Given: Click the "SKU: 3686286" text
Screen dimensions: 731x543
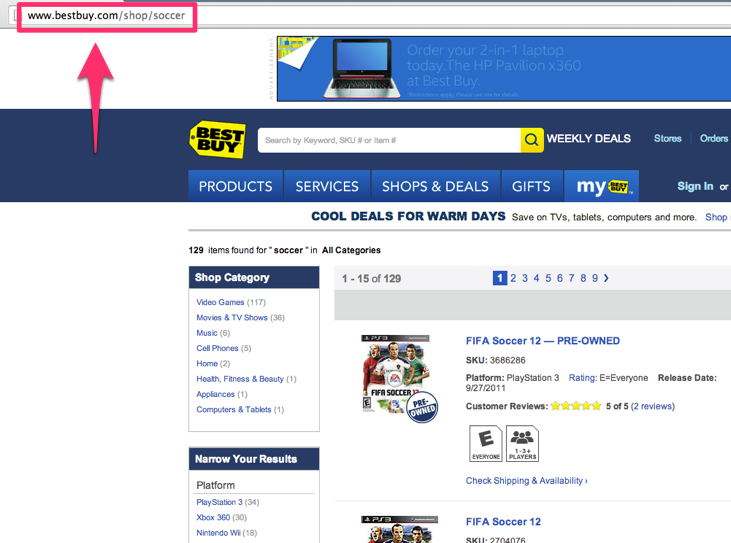Looking at the screenshot, I should (496, 360).
